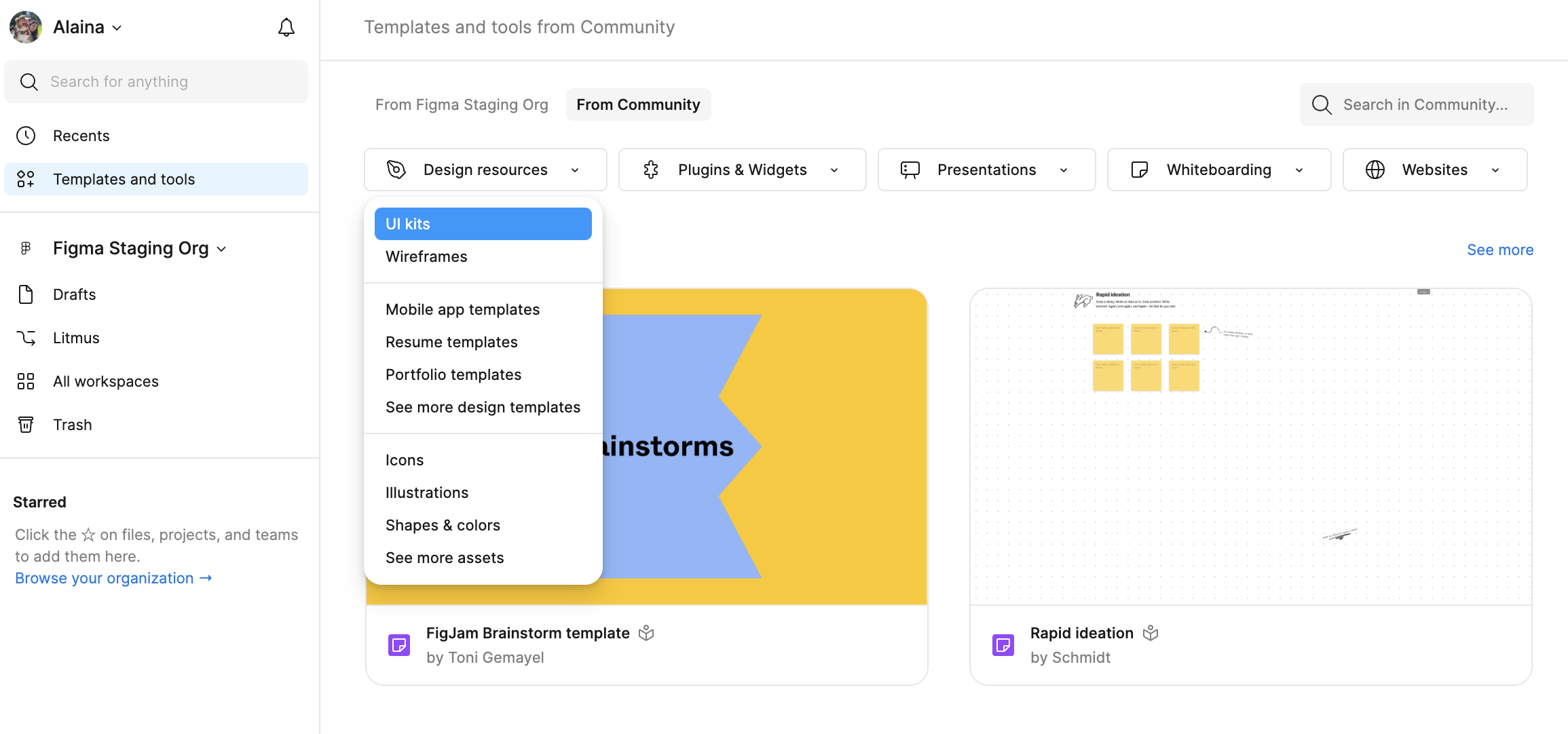The height and width of the screenshot is (734, 1568).
Task: Click the Design resources pen icon
Action: tap(396, 170)
